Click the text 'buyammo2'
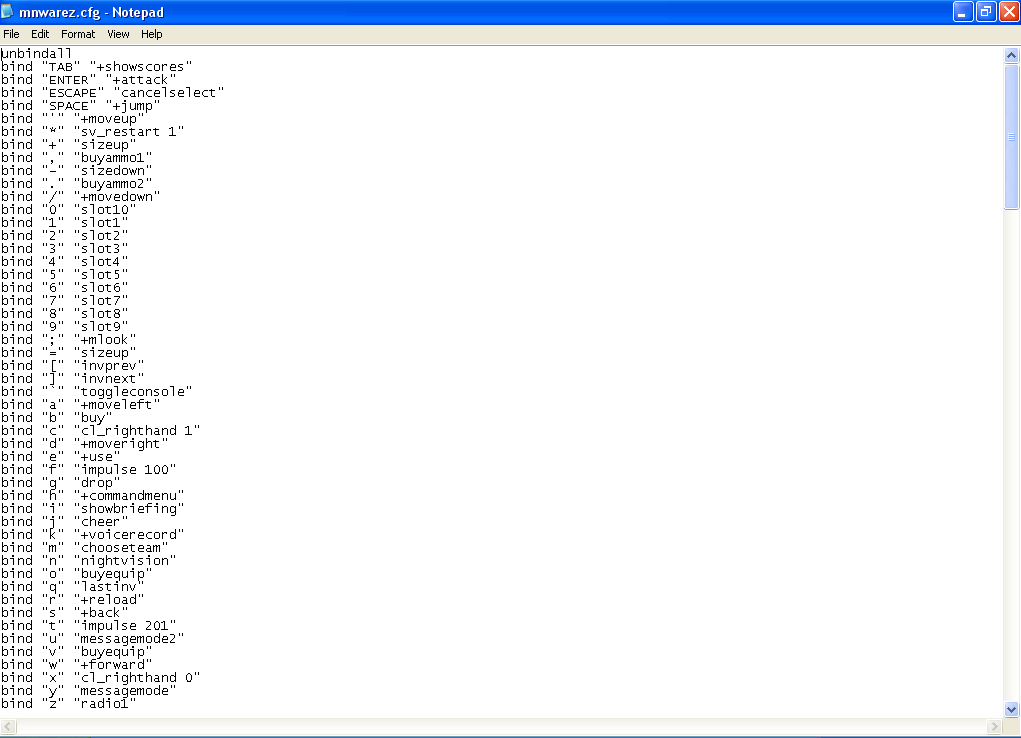This screenshot has height=738, width=1021. pos(113,184)
